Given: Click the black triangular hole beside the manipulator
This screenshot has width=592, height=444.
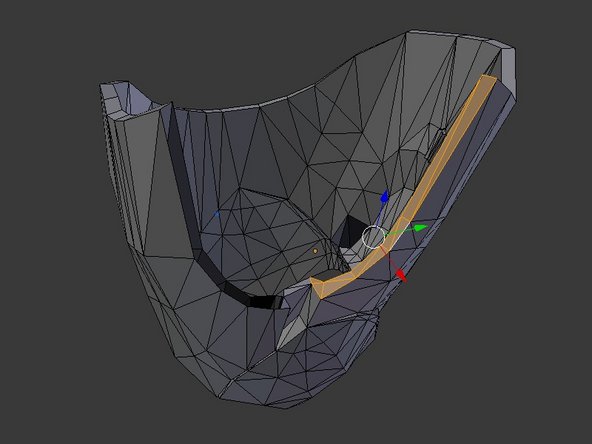Looking at the screenshot, I should click(350, 231).
